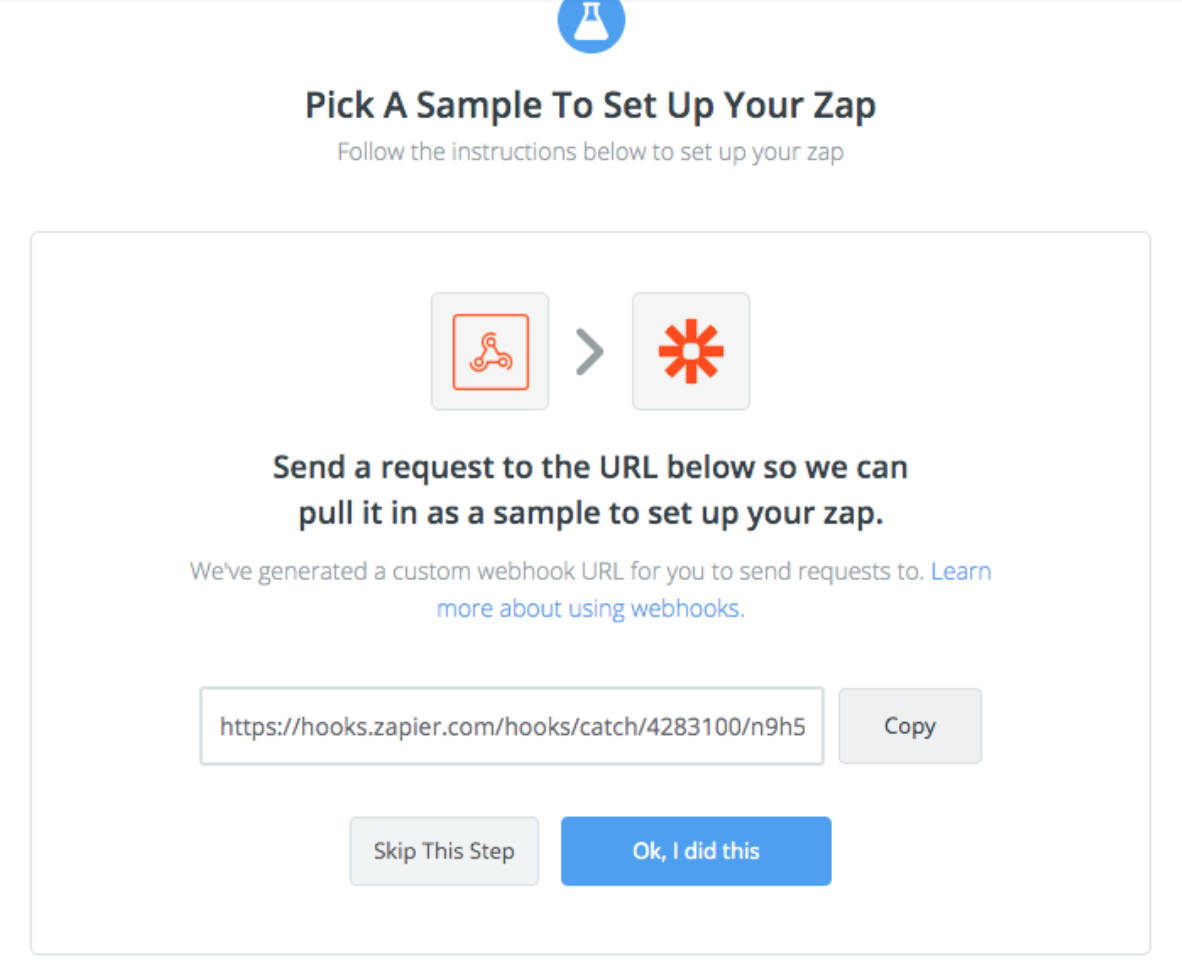Click the Zapier orange asterisk logo
Viewport: 1182px width, 978px height.
click(x=691, y=351)
